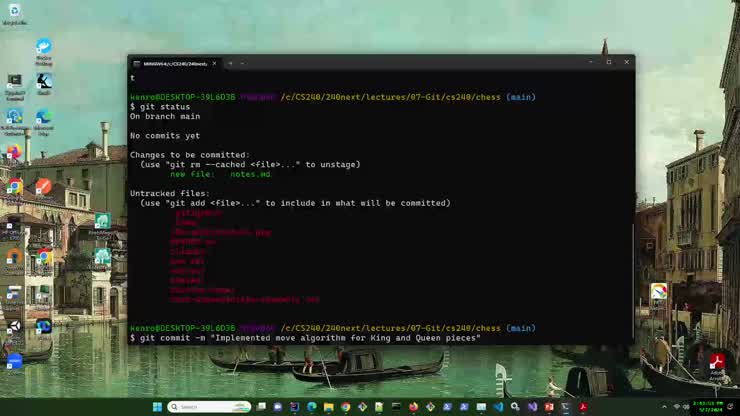Open PowerPoint from the taskbar
Screen dimensions: 740x416
tap(549, 407)
